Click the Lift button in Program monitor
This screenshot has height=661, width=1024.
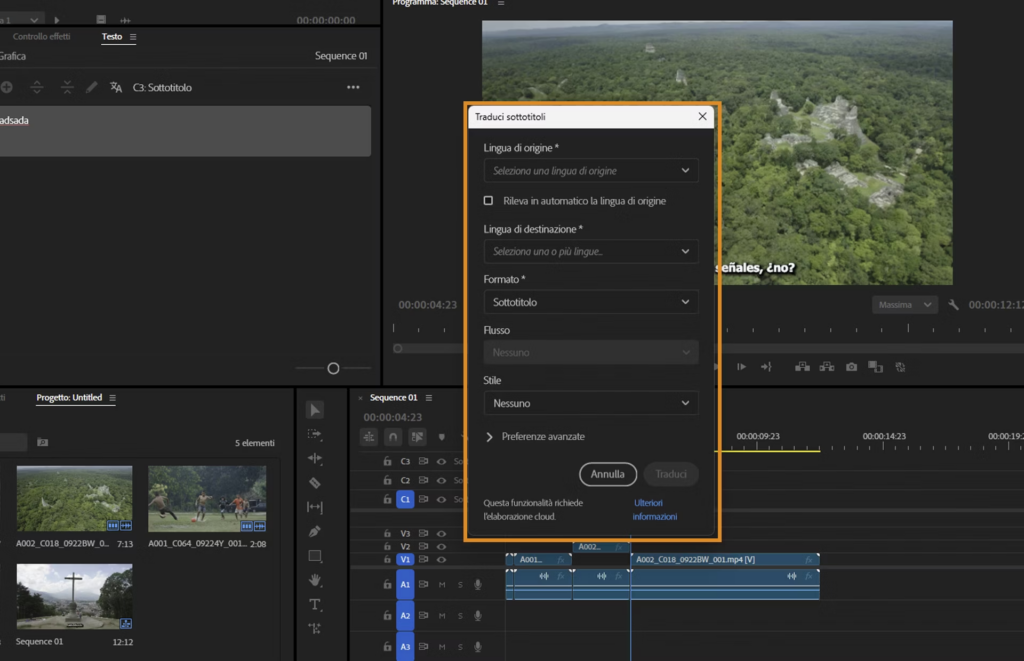803,367
